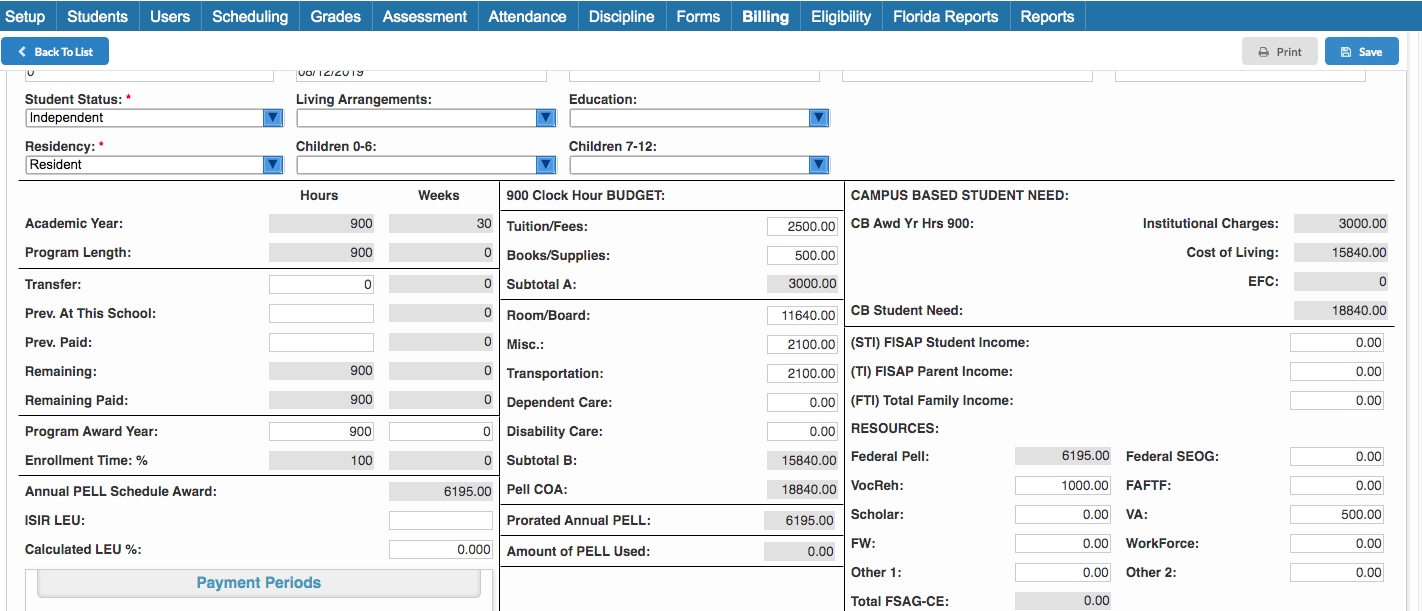Click the Tuition/Fees input field

(x=800, y=226)
